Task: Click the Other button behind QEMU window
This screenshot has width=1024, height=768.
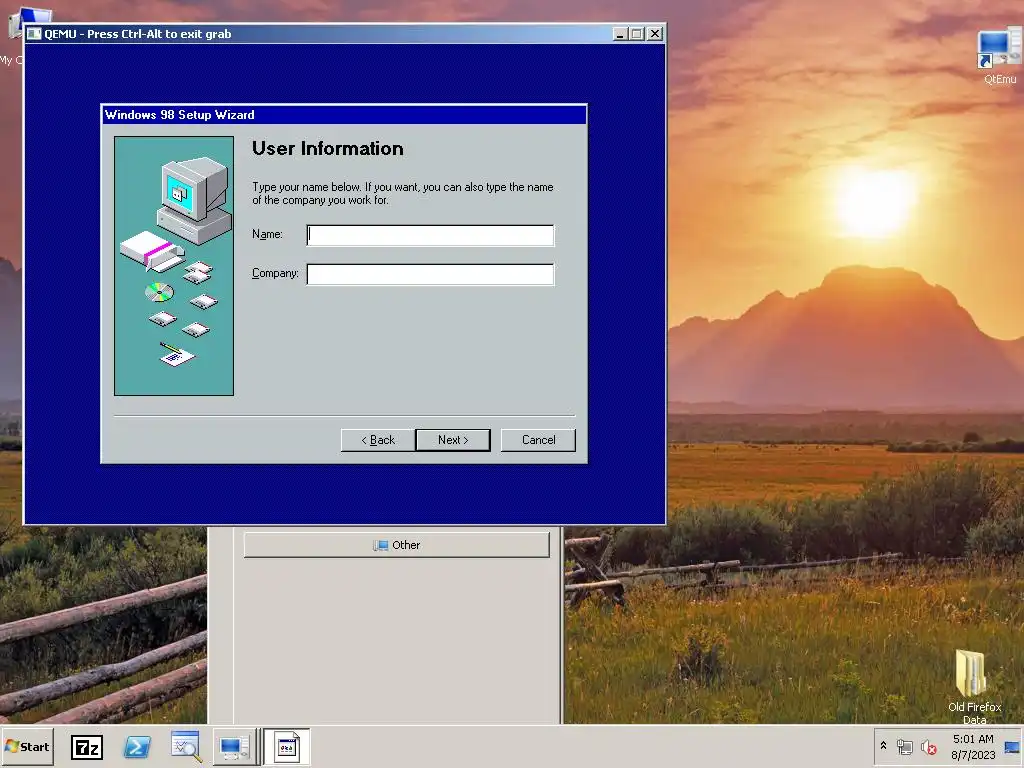Action: [396, 545]
